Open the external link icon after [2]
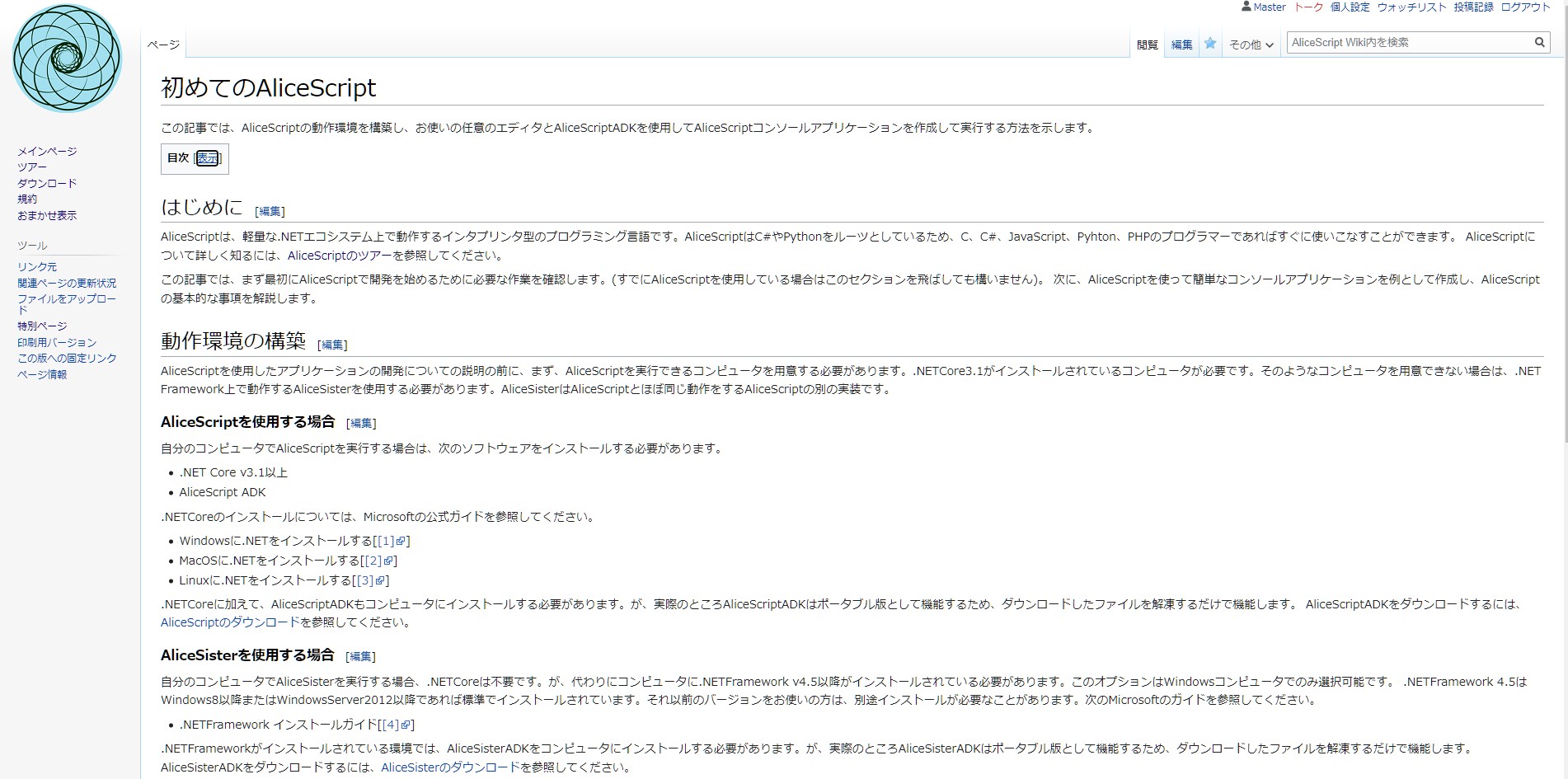The width and height of the screenshot is (1568, 779). tap(388, 561)
